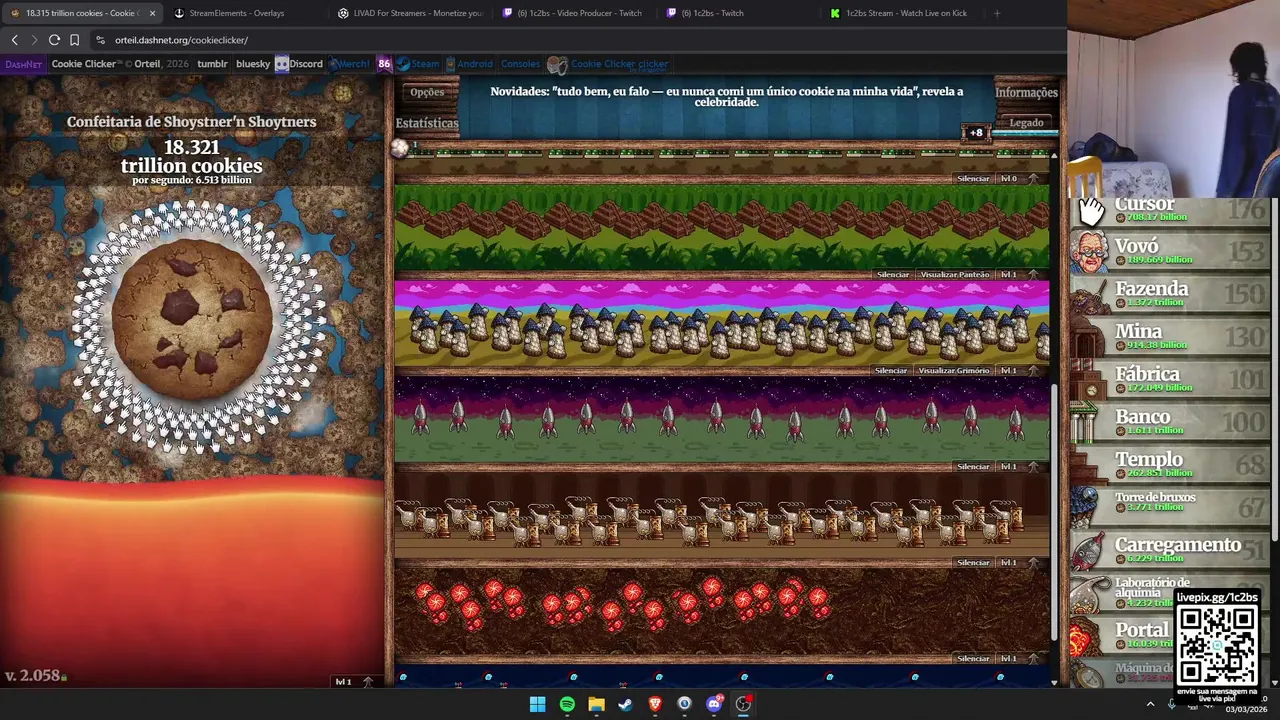The height and width of the screenshot is (720, 1280).
Task: Level up lvl 1 beside Visualizar Grimório
Action: [x=1020, y=371]
